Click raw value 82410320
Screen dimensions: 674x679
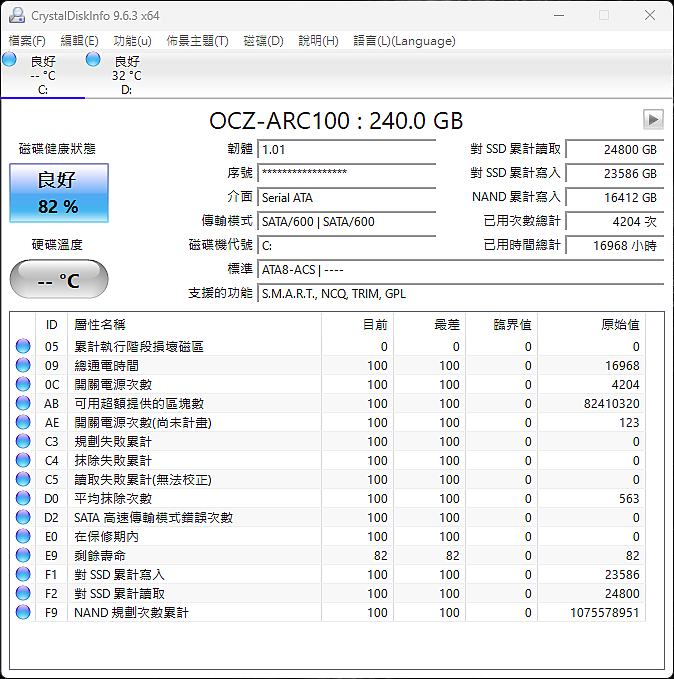coord(612,404)
